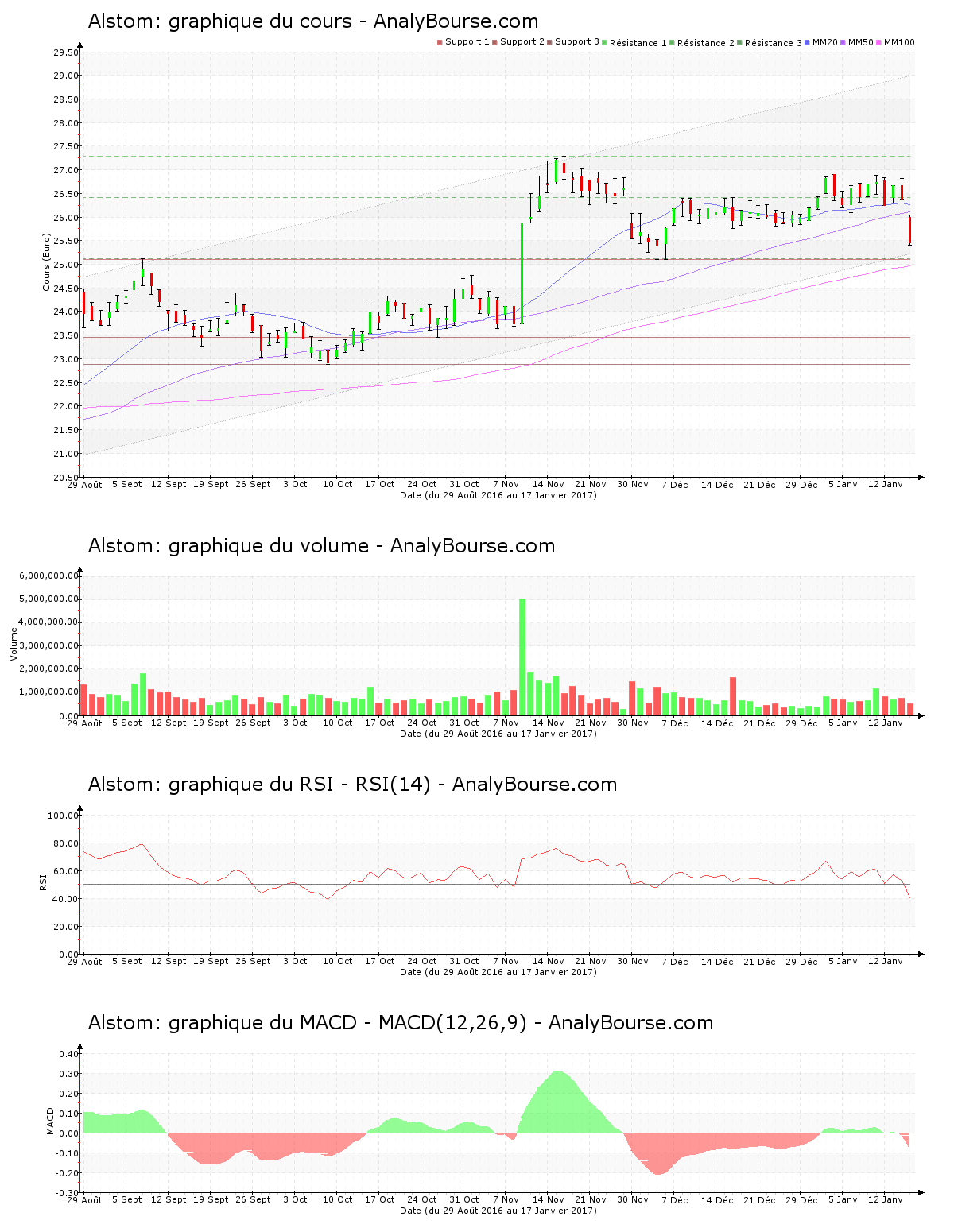Click the 21.00 value on the price axis
Screen dimensions: 954x1232
pos(66,454)
